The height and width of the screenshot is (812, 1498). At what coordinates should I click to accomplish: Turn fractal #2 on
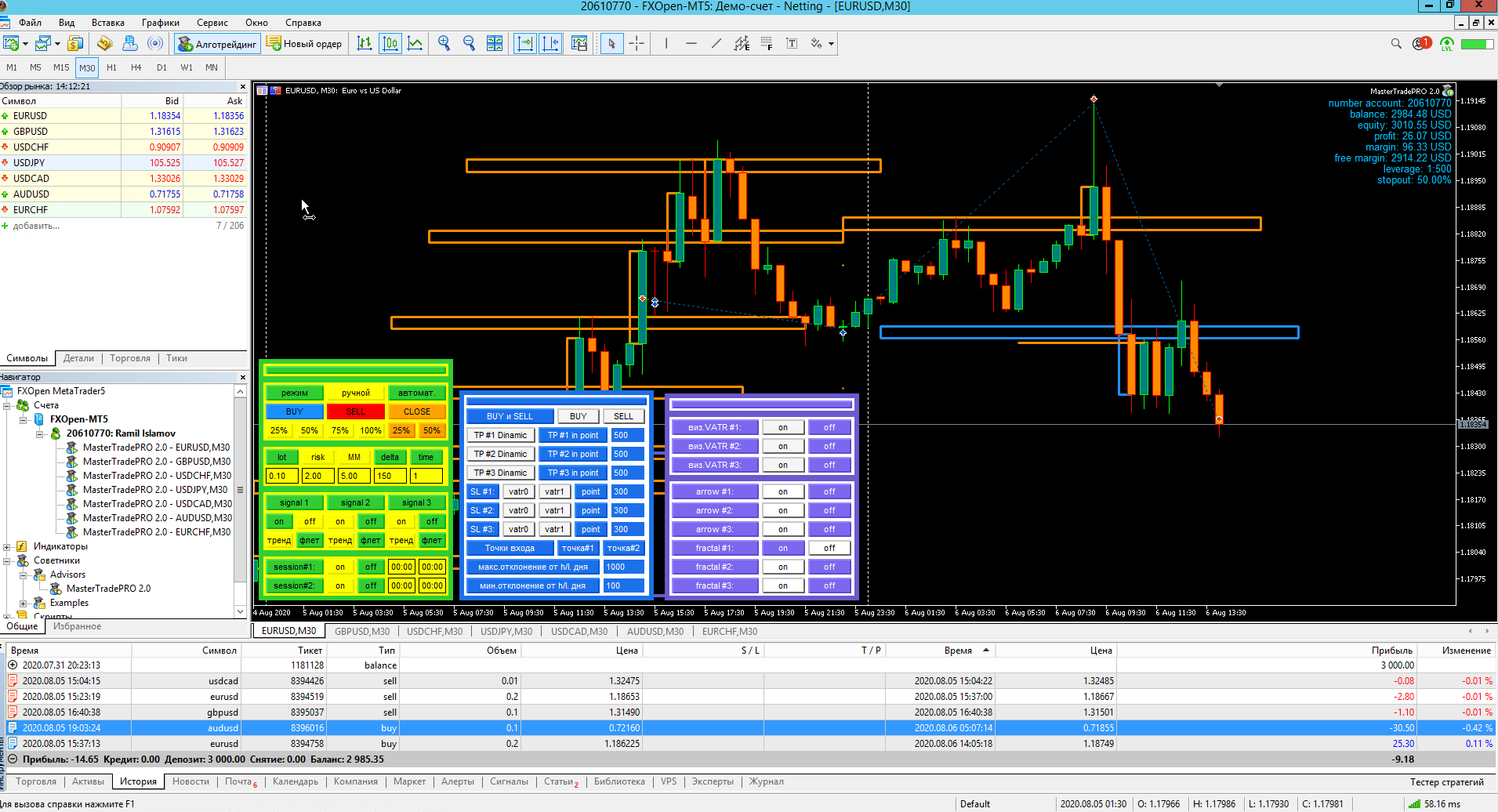(783, 567)
